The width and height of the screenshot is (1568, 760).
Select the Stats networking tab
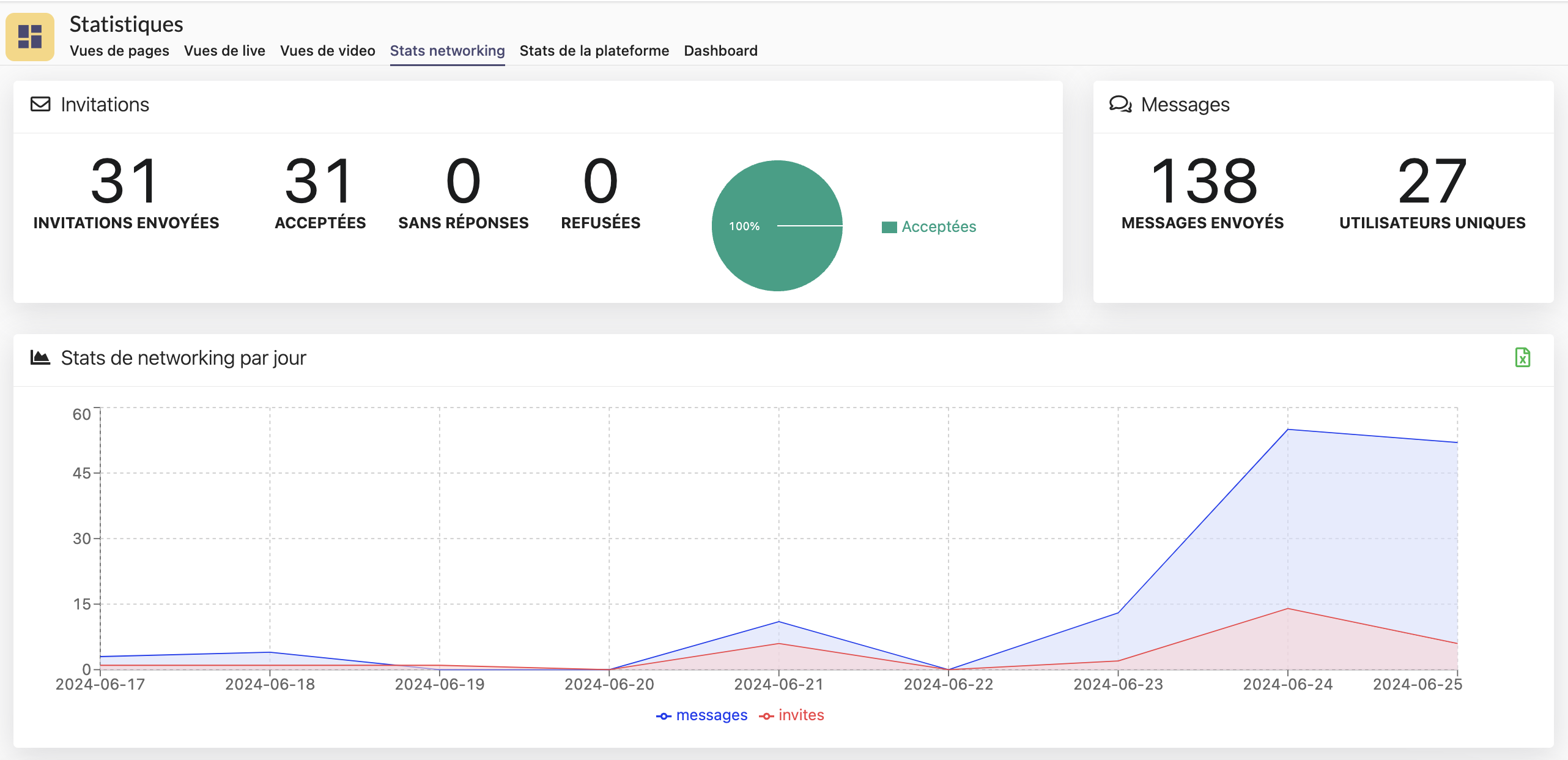tap(447, 51)
